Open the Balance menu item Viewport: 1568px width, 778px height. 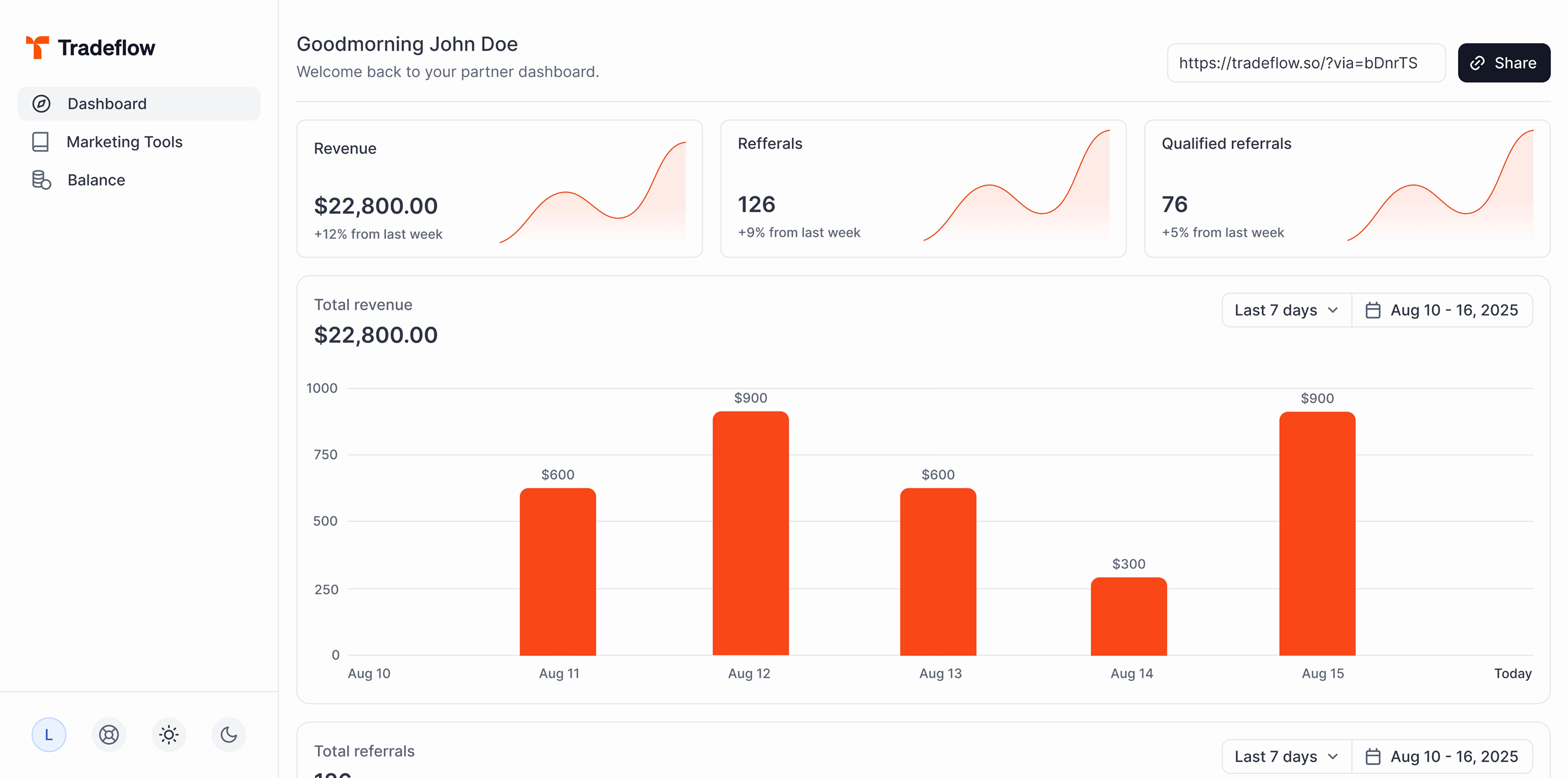139,180
